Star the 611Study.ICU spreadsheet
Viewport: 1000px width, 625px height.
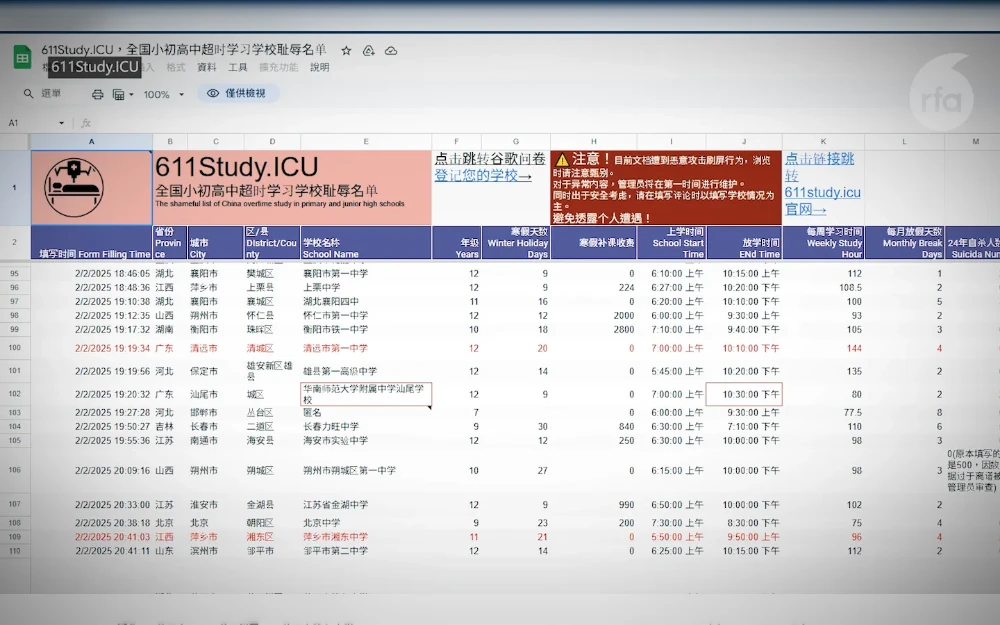346,50
